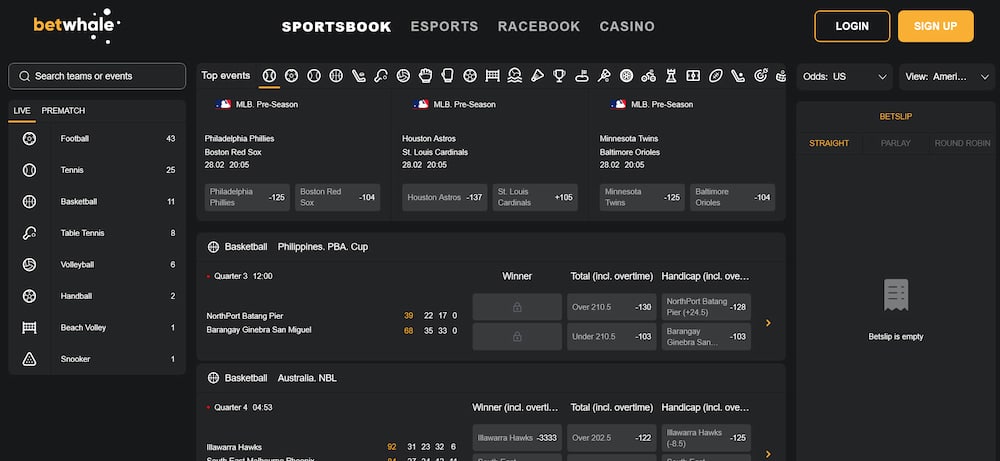Bet on Baltimore Orioles at -104
Viewport: 1000px width, 461px height.
coord(733,197)
